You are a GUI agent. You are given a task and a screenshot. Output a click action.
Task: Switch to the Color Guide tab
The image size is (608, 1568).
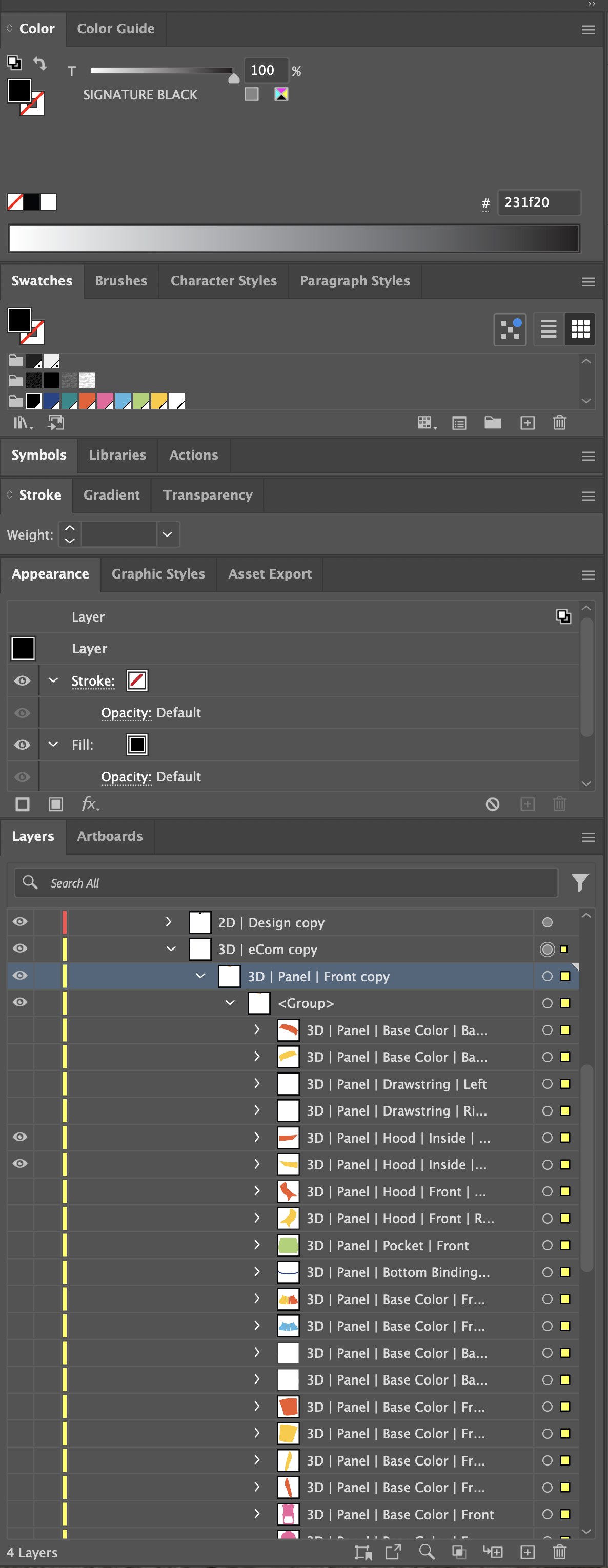[116, 29]
